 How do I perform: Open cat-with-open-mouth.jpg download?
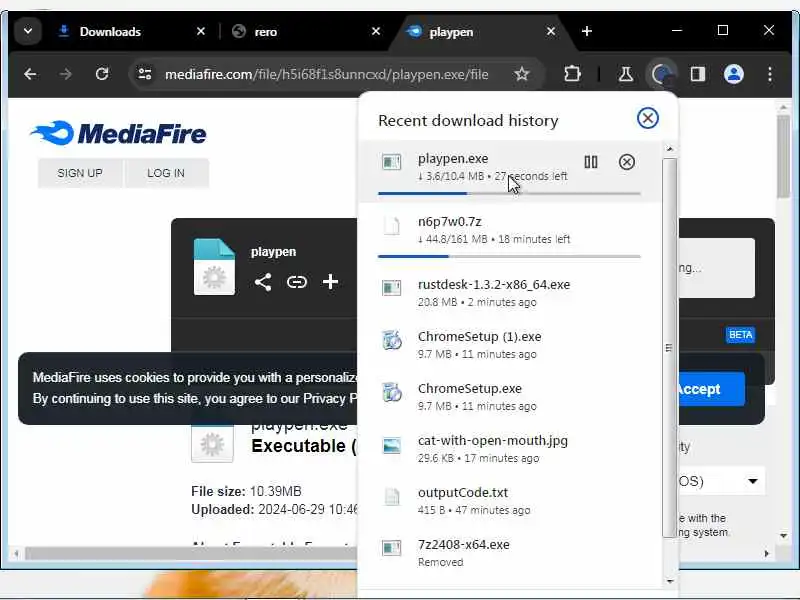(509, 449)
